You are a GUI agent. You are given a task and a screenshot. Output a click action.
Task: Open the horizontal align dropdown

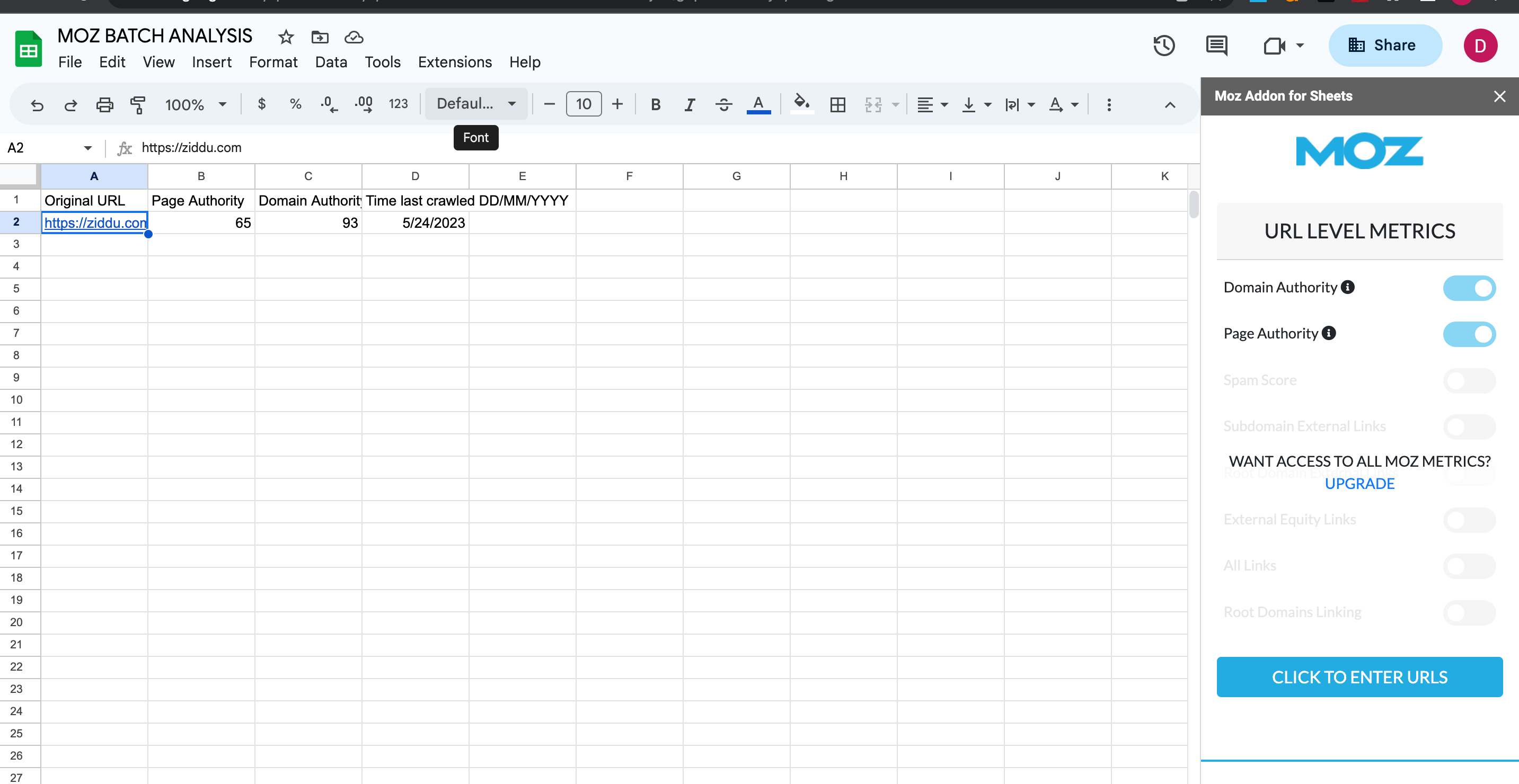point(932,105)
